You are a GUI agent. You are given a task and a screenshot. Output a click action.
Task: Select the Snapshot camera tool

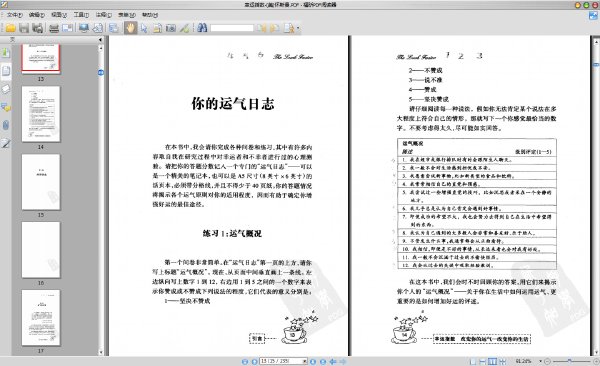point(171,28)
